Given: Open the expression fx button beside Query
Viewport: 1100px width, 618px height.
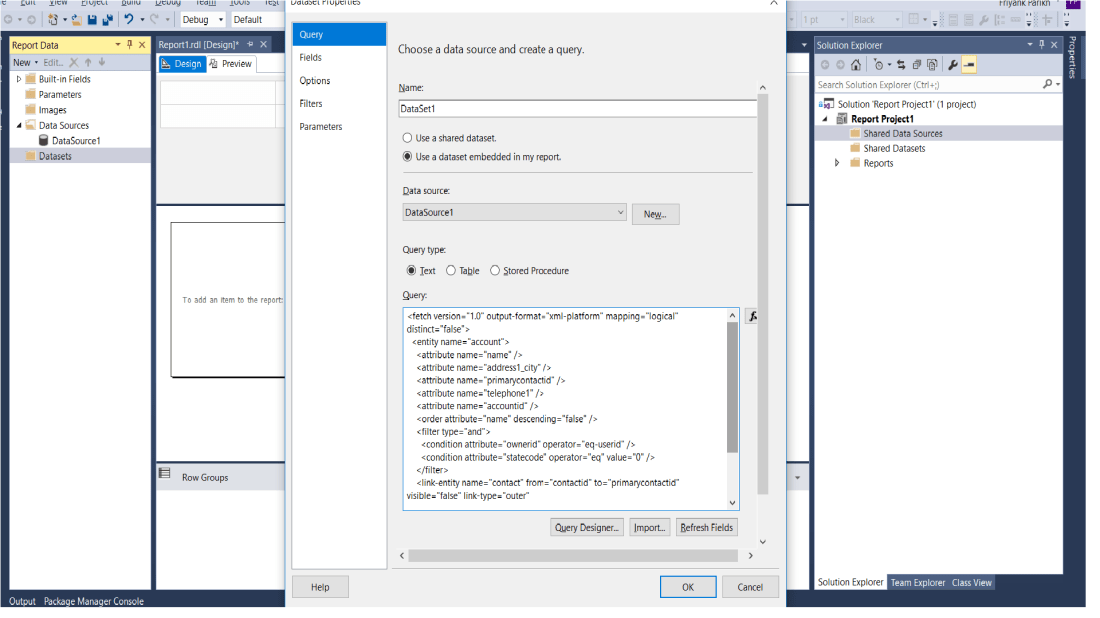Looking at the screenshot, I should pyautogui.click(x=753, y=316).
